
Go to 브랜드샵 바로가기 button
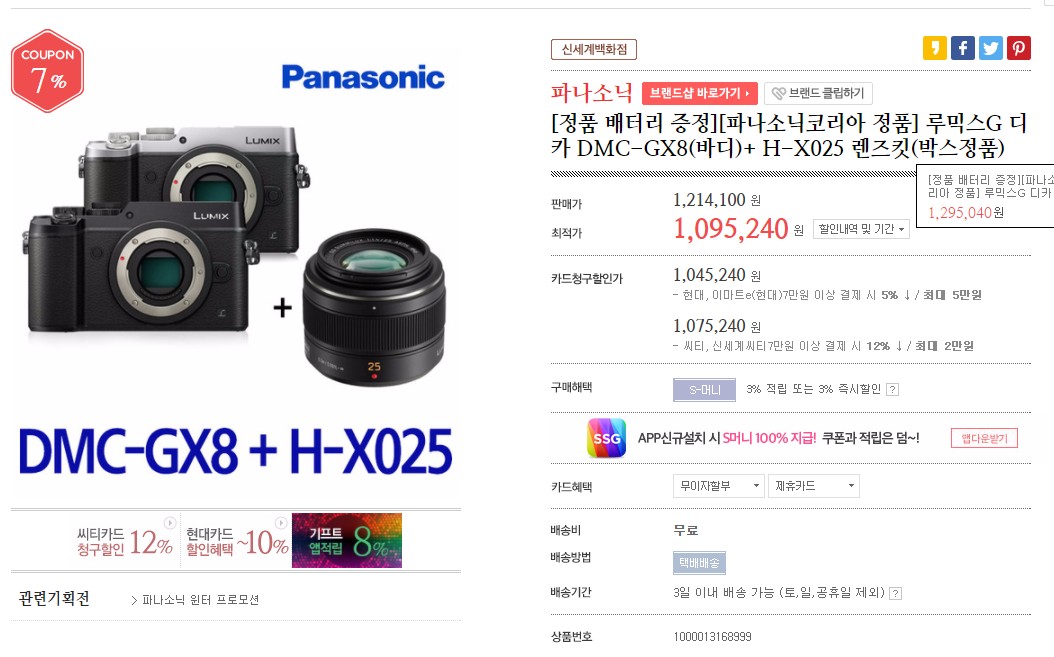700,93
